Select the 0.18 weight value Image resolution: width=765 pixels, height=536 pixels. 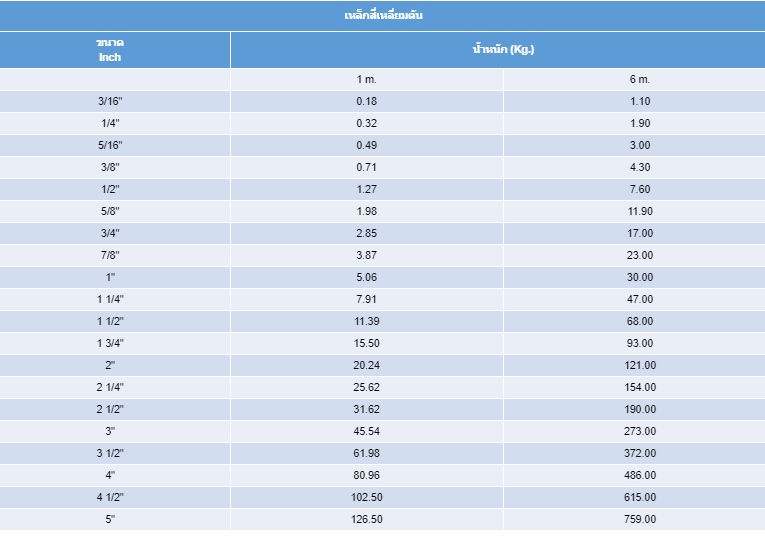367,101
